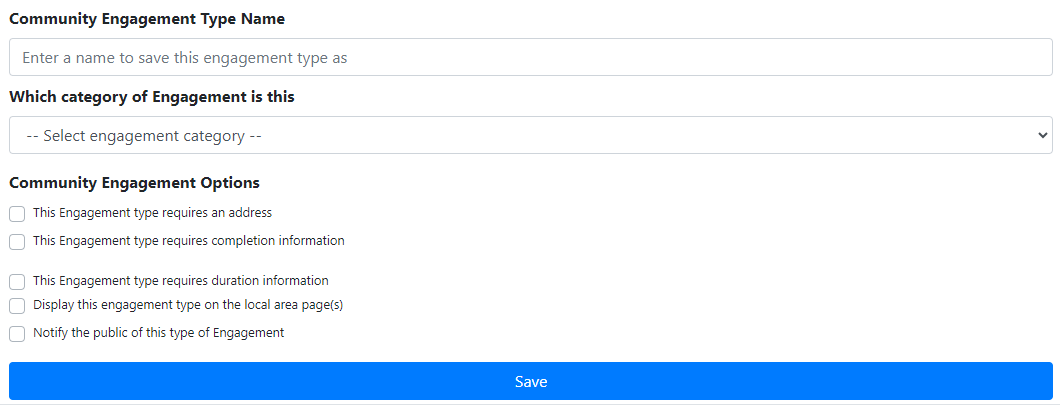Toggle 'Display on the local area page(s)' checkbox

click(x=17, y=306)
